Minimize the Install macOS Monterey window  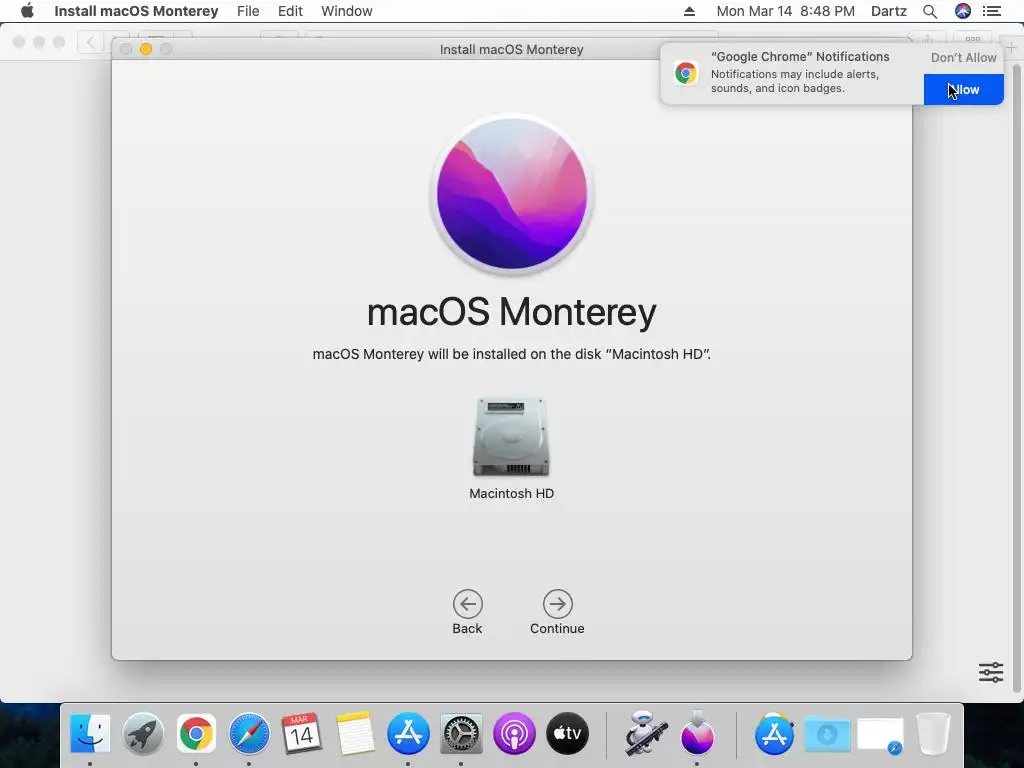[x=146, y=49]
